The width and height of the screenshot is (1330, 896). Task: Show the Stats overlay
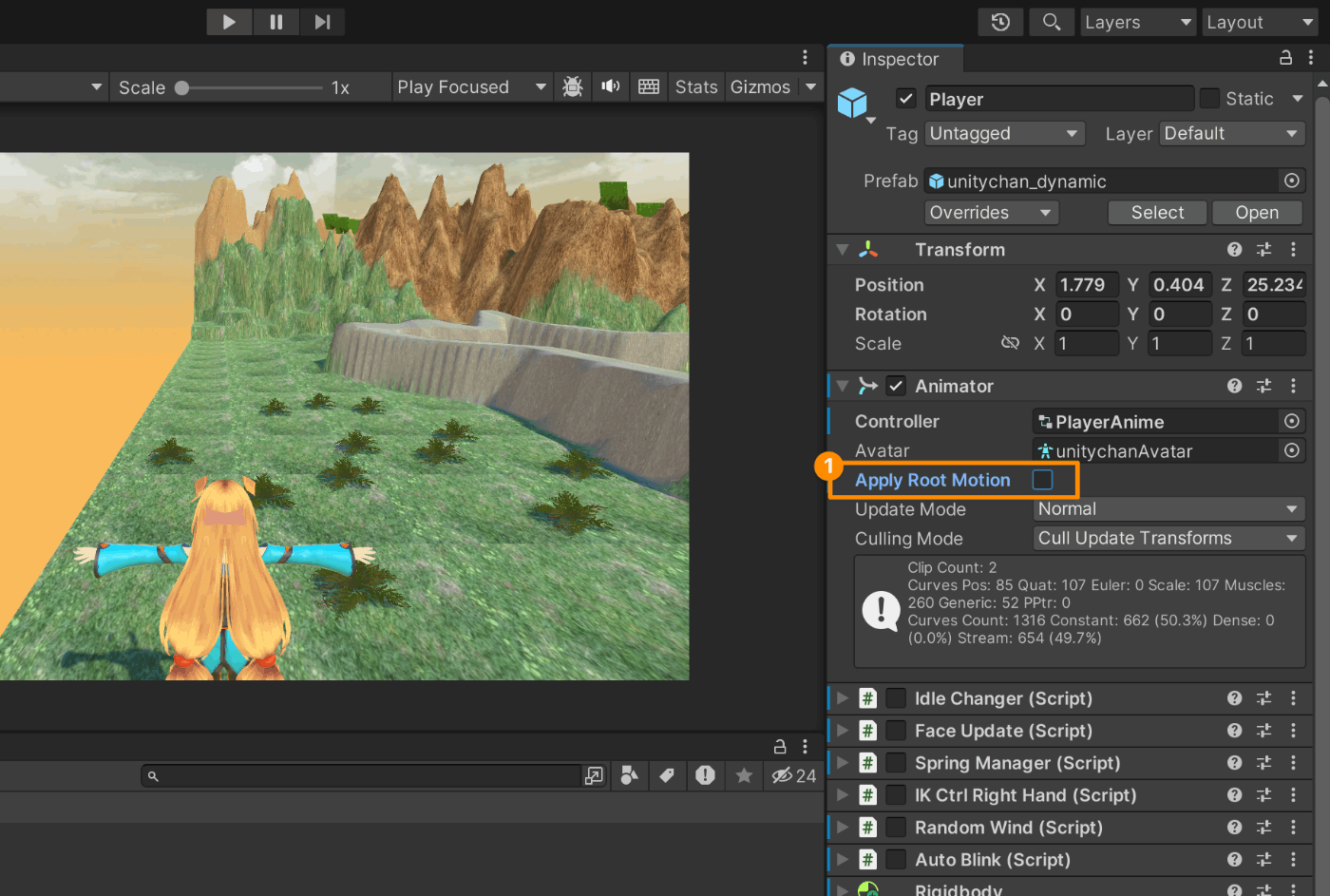click(x=696, y=87)
